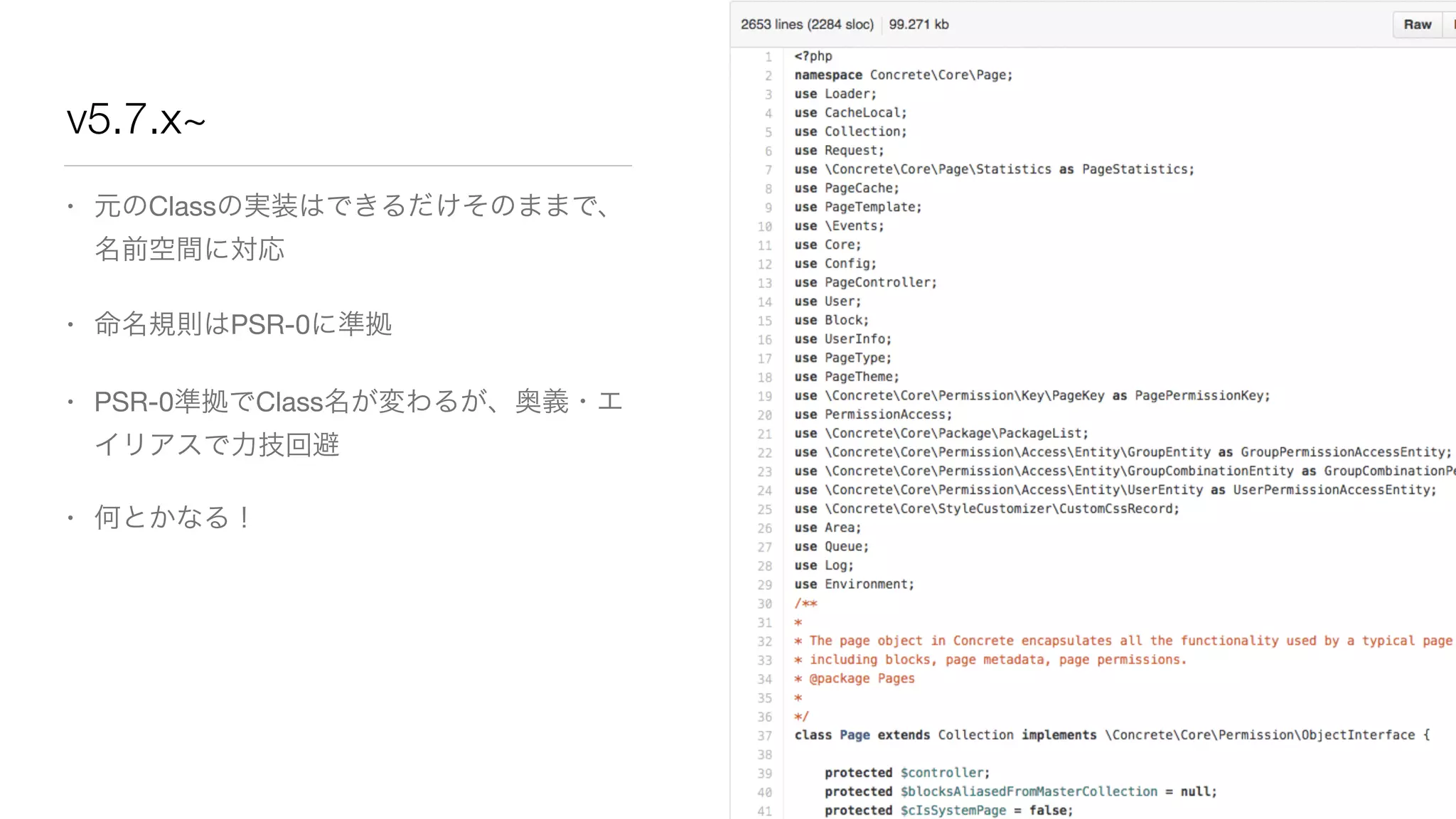Viewport: 1456px width, 819px height.
Task: Click the 'use PageController;' line
Action: pyautogui.click(x=866, y=282)
